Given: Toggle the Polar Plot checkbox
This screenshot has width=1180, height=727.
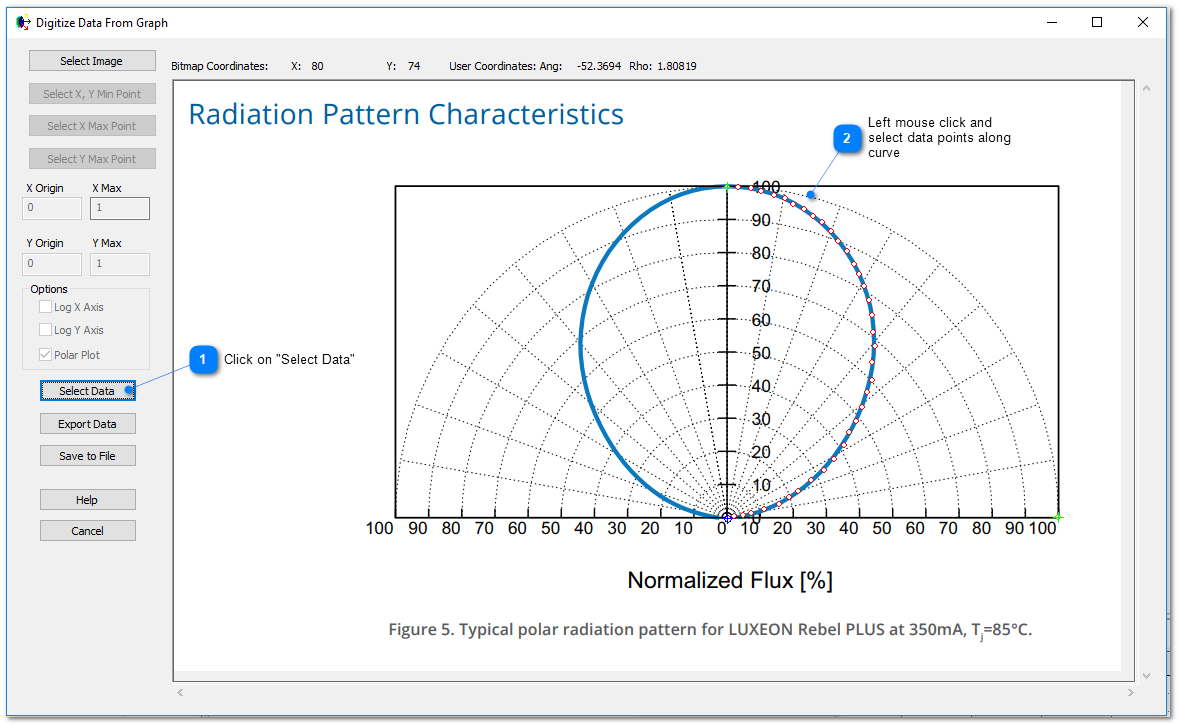Looking at the screenshot, I should click(x=46, y=355).
